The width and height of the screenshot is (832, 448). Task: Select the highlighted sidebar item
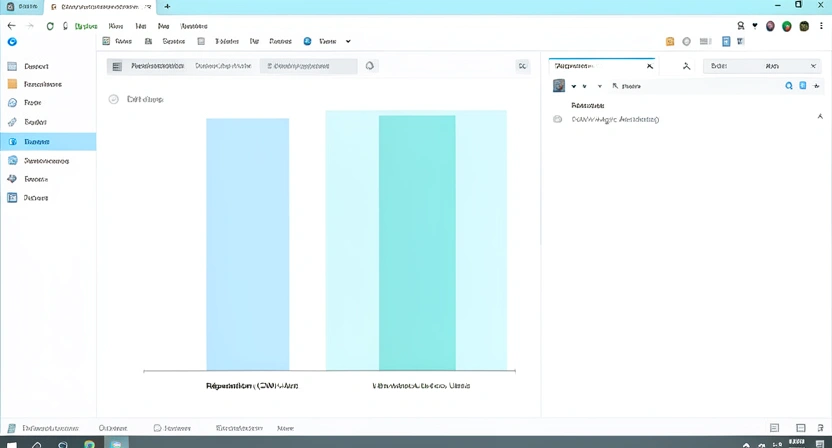click(x=48, y=142)
